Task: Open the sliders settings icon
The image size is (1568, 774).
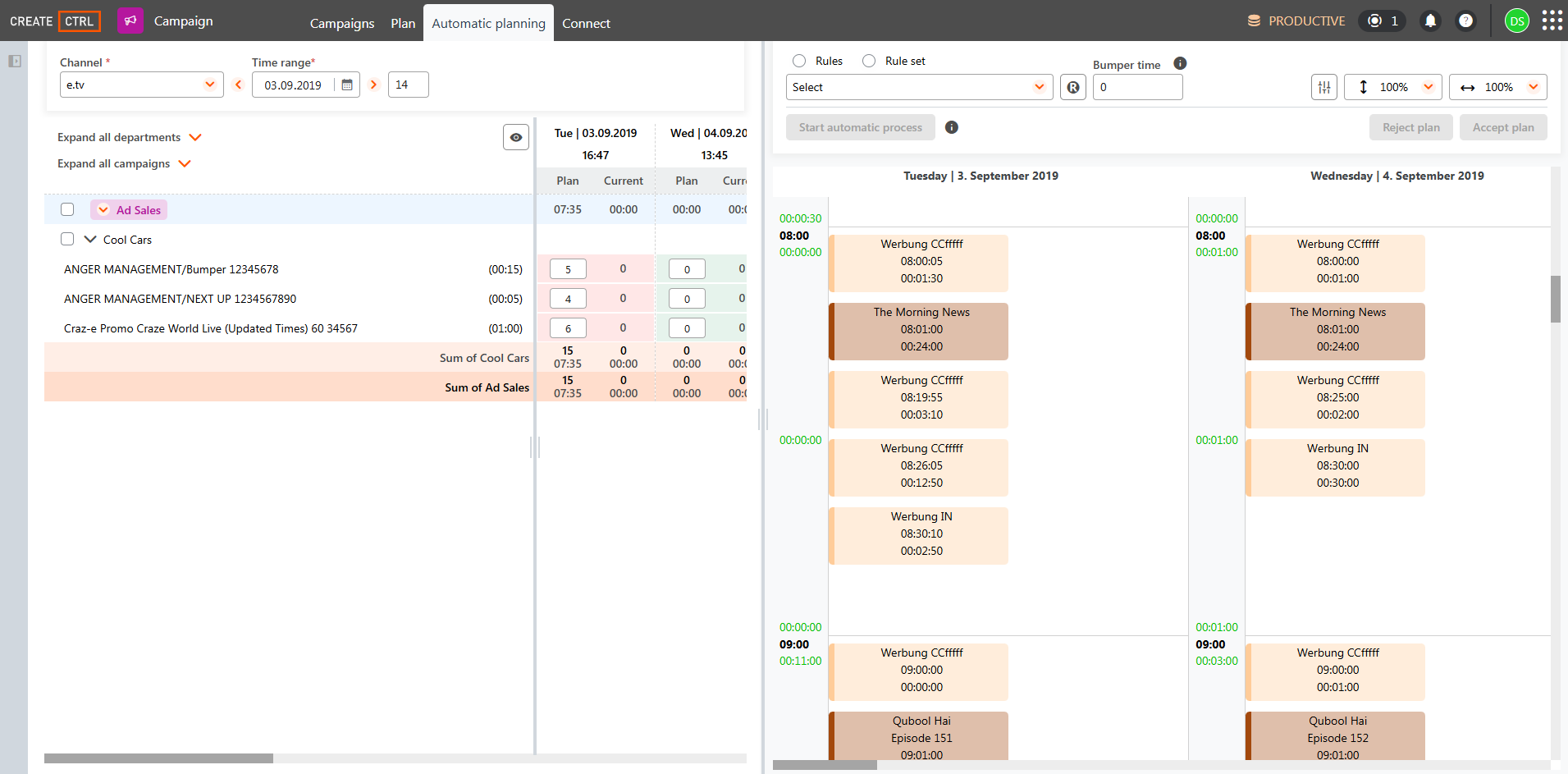Action: 1324,87
